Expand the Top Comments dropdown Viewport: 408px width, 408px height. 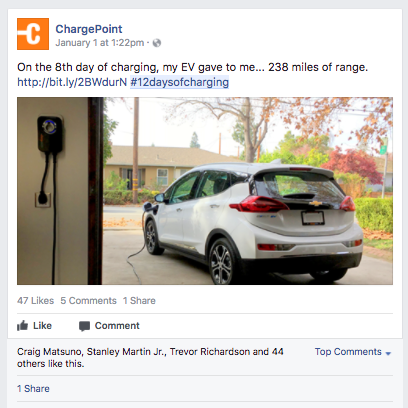pos(353,352)
